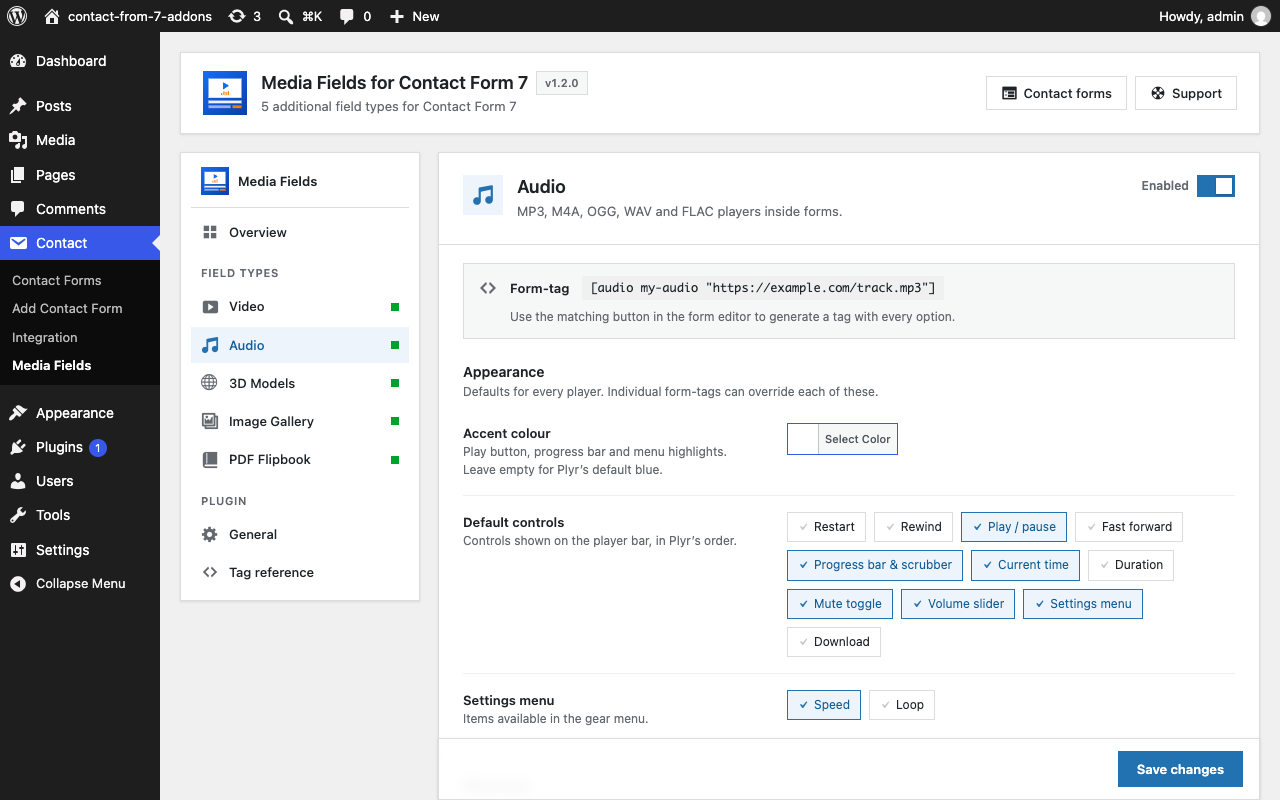Click the plus icon next to New
This screenshot has height=800, width=1280.
pos(397,16)
